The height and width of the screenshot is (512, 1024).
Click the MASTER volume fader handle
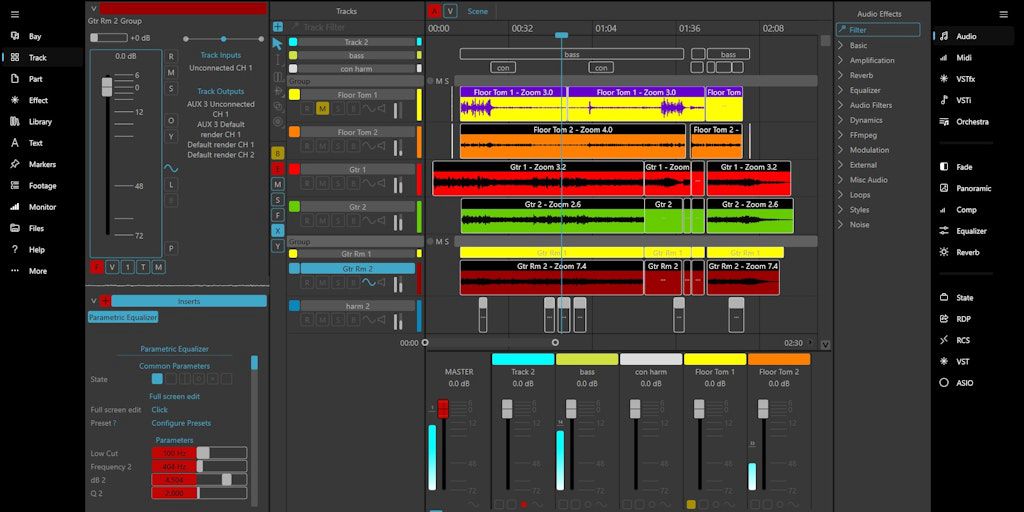pyautogui.click(x=443, y=408)
